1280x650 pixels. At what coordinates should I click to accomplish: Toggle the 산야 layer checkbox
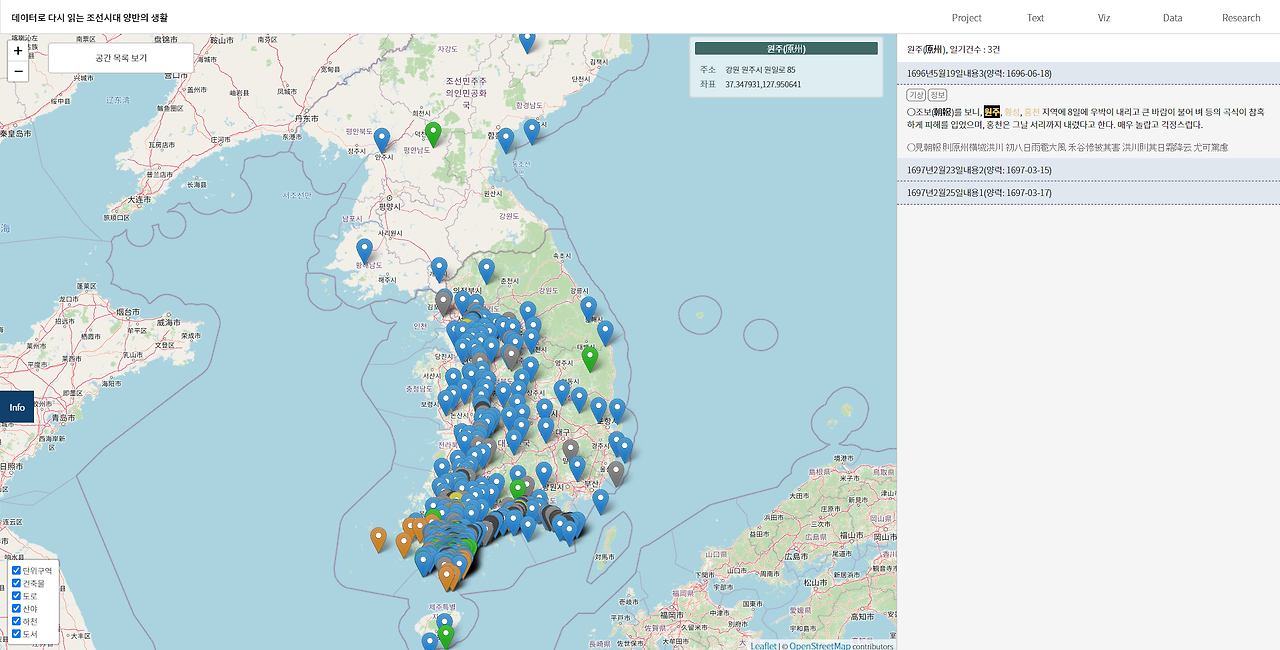16,608
